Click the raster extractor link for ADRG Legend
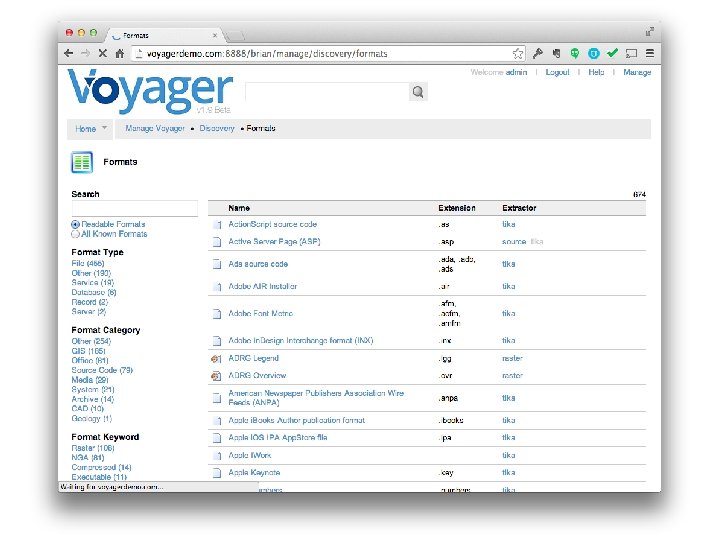The height and width of the screenshot is (540, 720). pyautogui.click(x=512, y=358)
